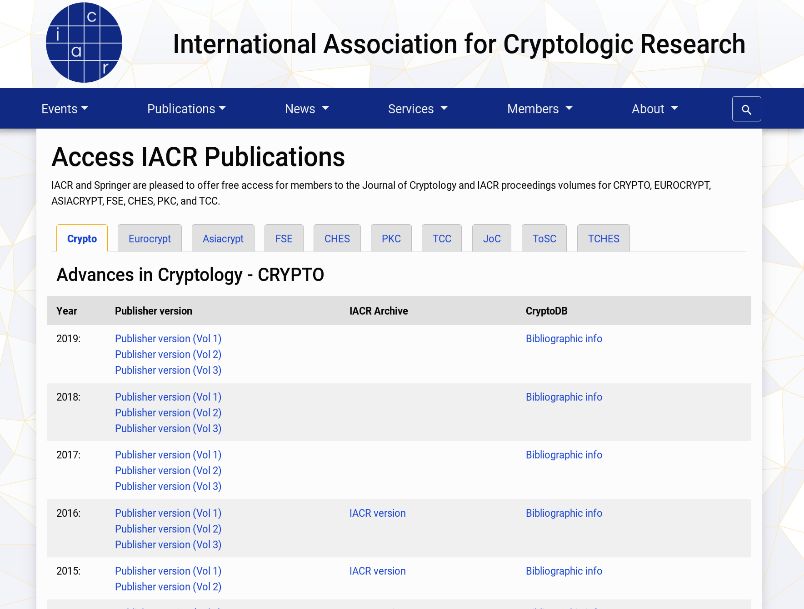Click the IACR Archive column header
Image resolution: width=804 pixels, height=609 pixels.
coord(378,311)
